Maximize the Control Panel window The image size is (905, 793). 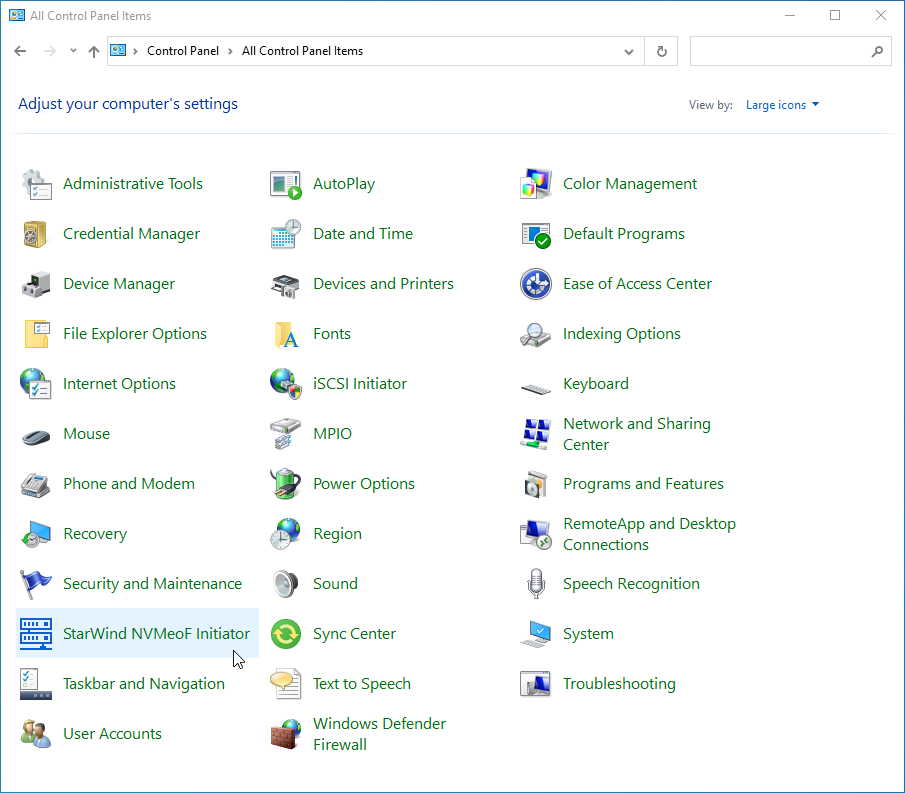click(x=835, y=16)
